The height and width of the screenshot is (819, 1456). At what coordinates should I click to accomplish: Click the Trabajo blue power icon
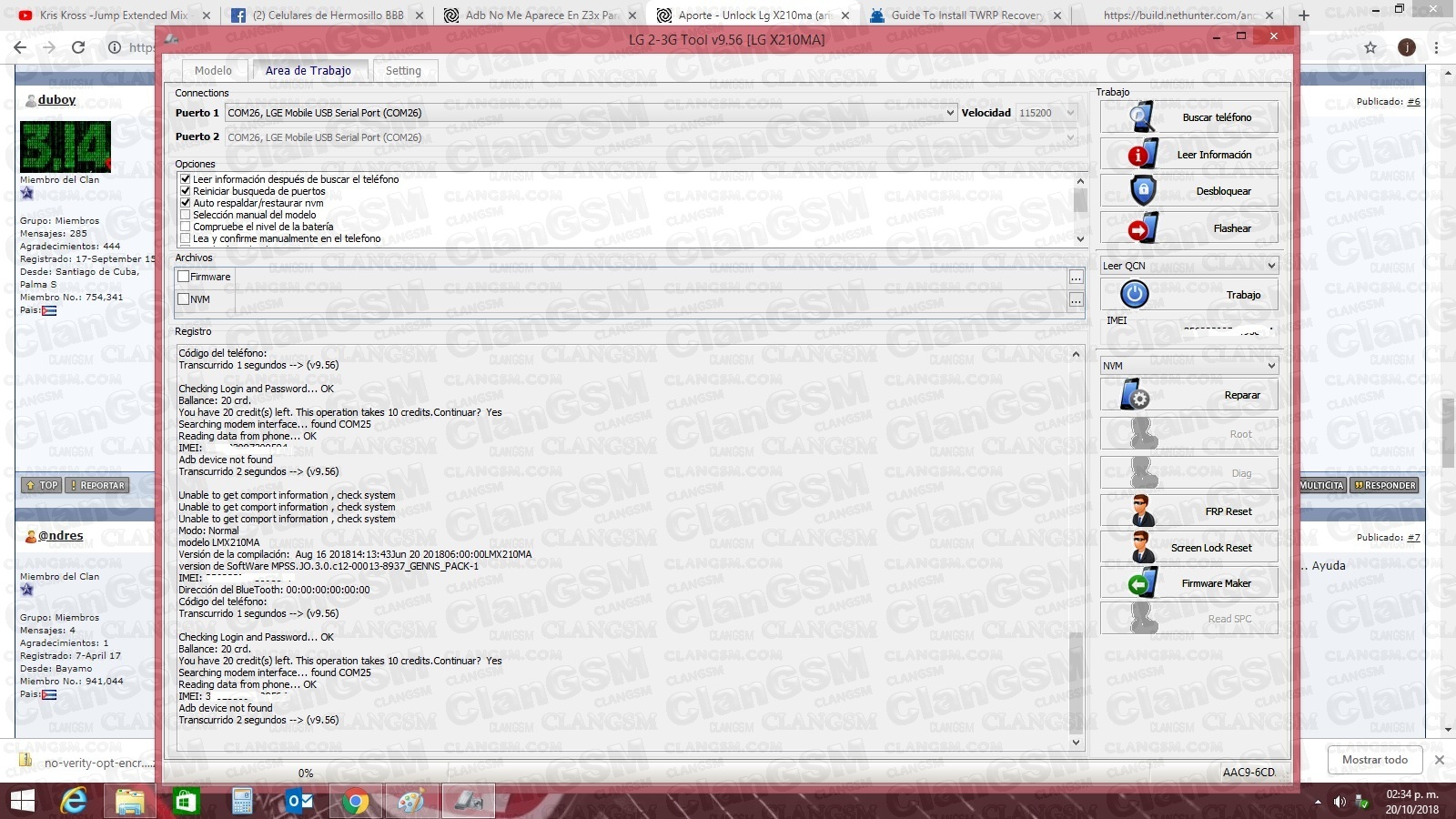coord(1134,294)
